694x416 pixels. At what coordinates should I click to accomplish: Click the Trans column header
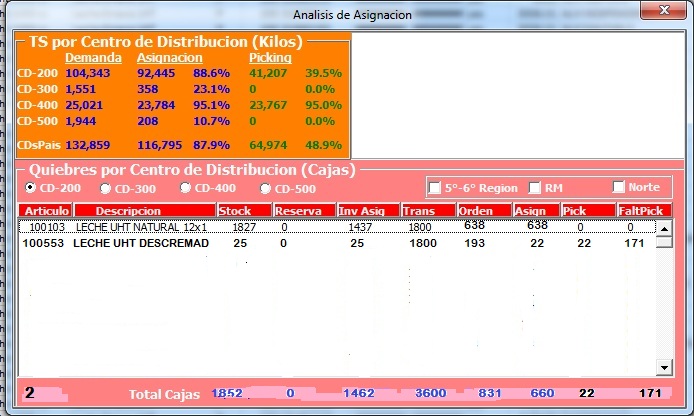point(428,211)
